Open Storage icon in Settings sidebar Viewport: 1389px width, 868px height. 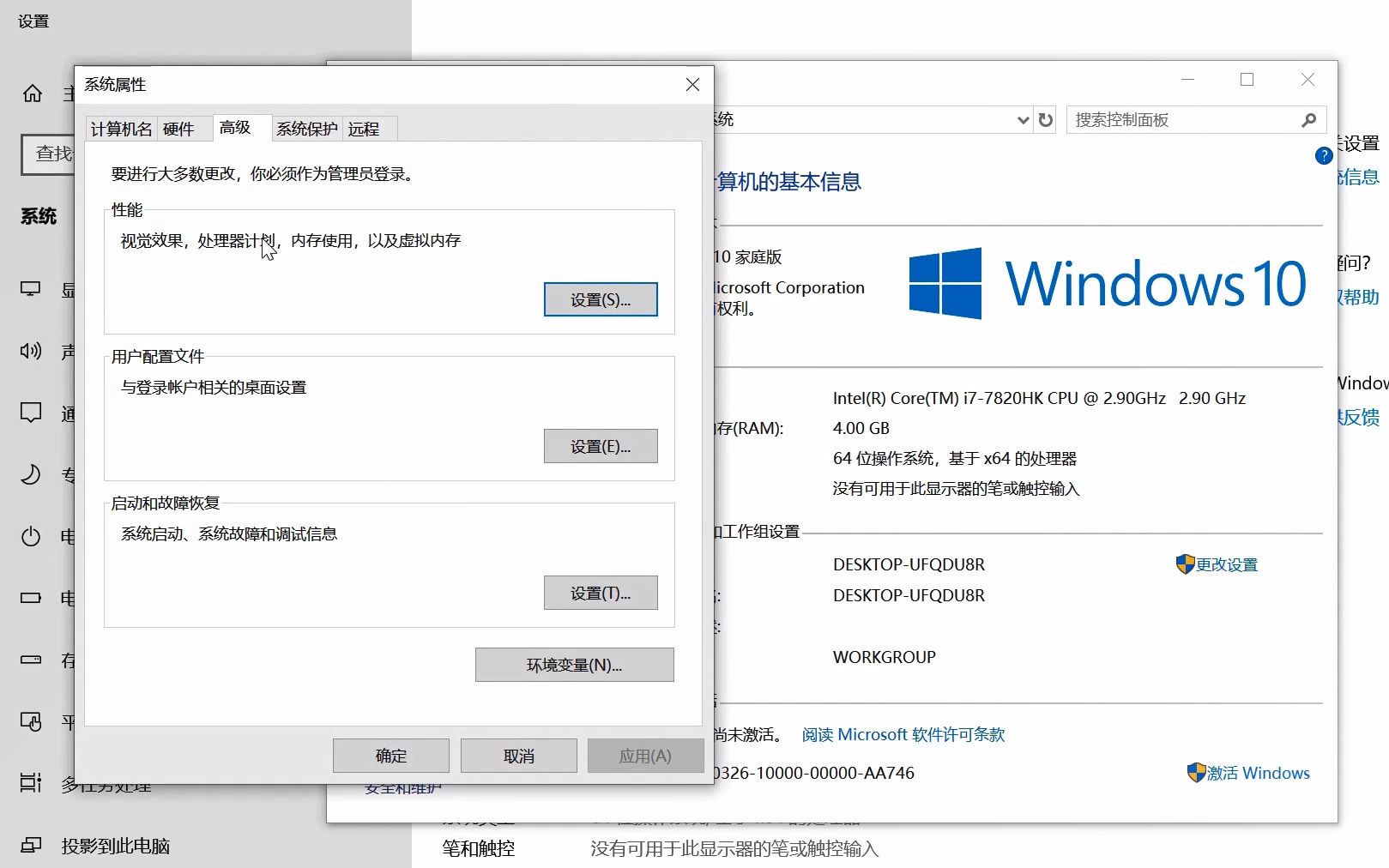pyautogui.click(x=31, y=660)
